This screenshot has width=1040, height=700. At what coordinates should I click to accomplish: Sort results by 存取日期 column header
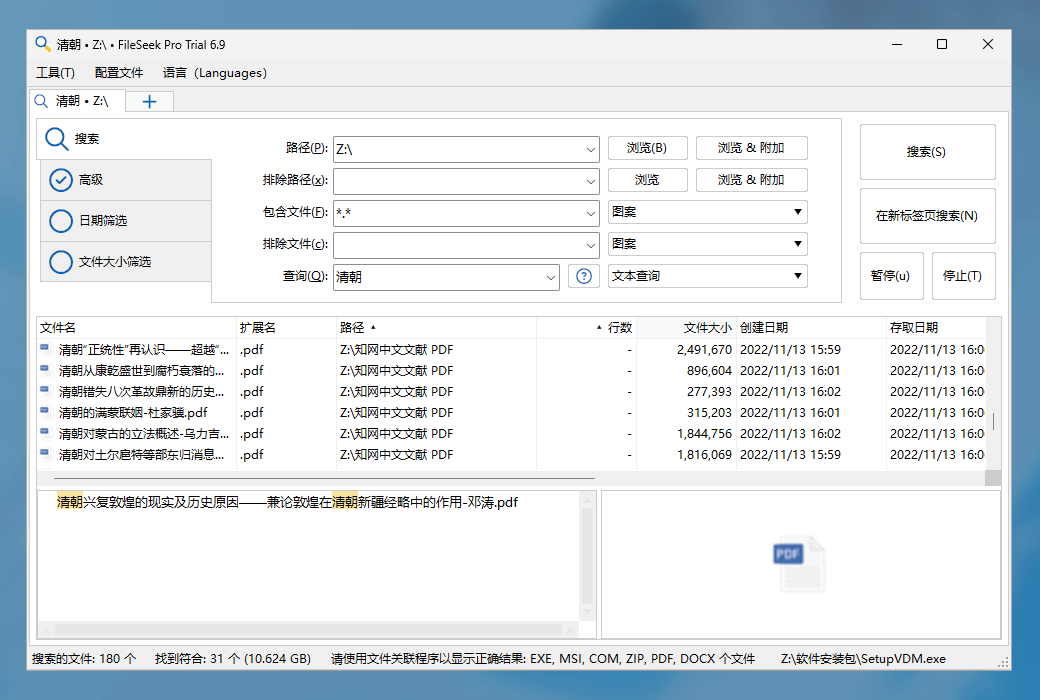click(936, 328)
